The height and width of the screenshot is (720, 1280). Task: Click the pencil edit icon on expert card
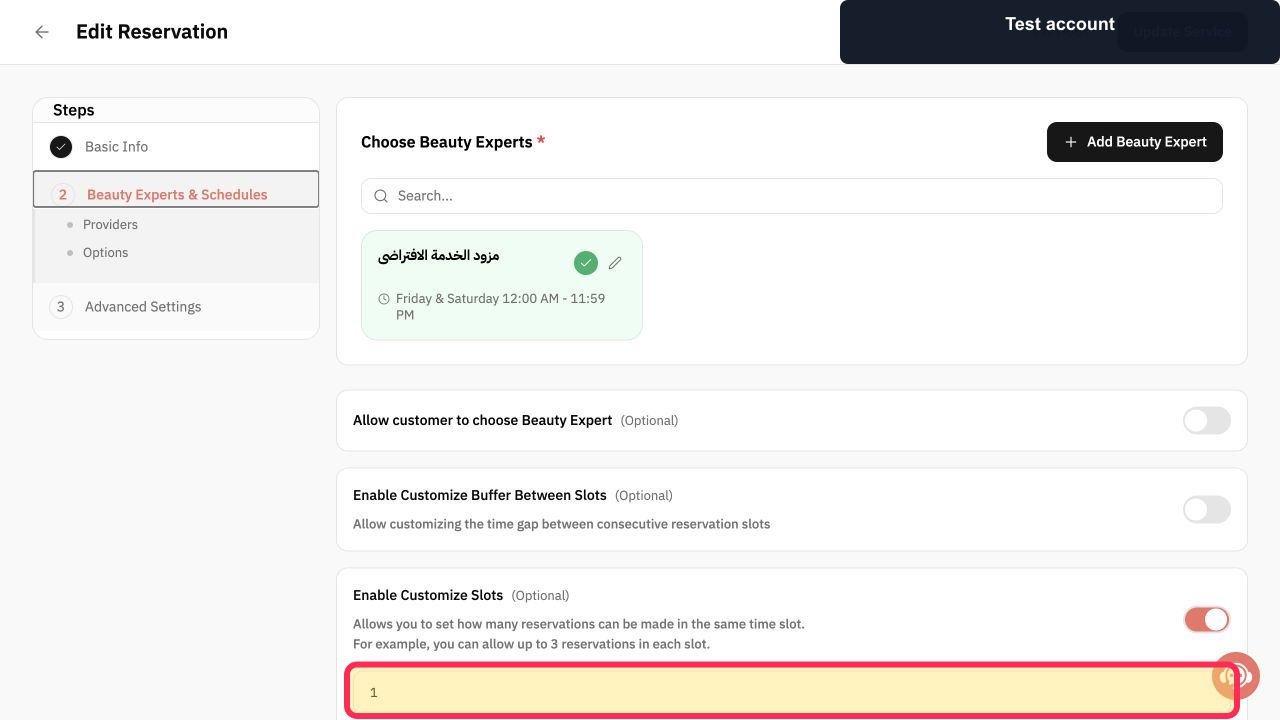pyautogui.click(x=615, y=263)
